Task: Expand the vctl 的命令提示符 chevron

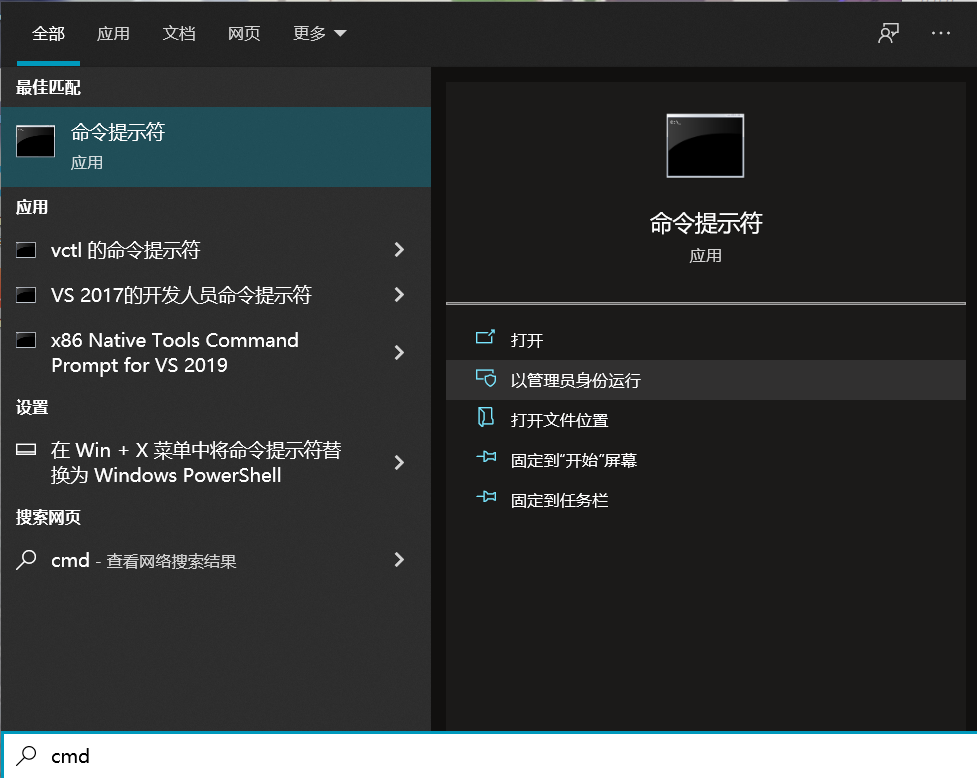Action: (x=399, y=250)
